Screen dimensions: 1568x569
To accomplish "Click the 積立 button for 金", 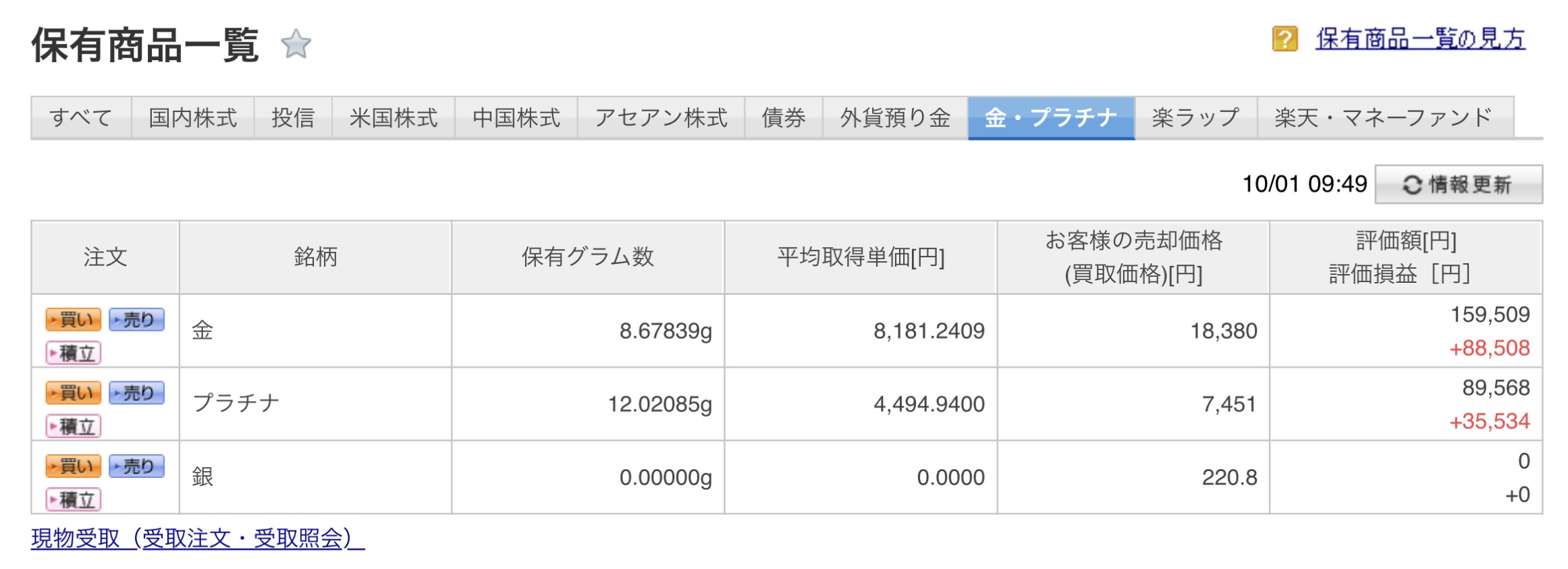I will click(74, 353).
